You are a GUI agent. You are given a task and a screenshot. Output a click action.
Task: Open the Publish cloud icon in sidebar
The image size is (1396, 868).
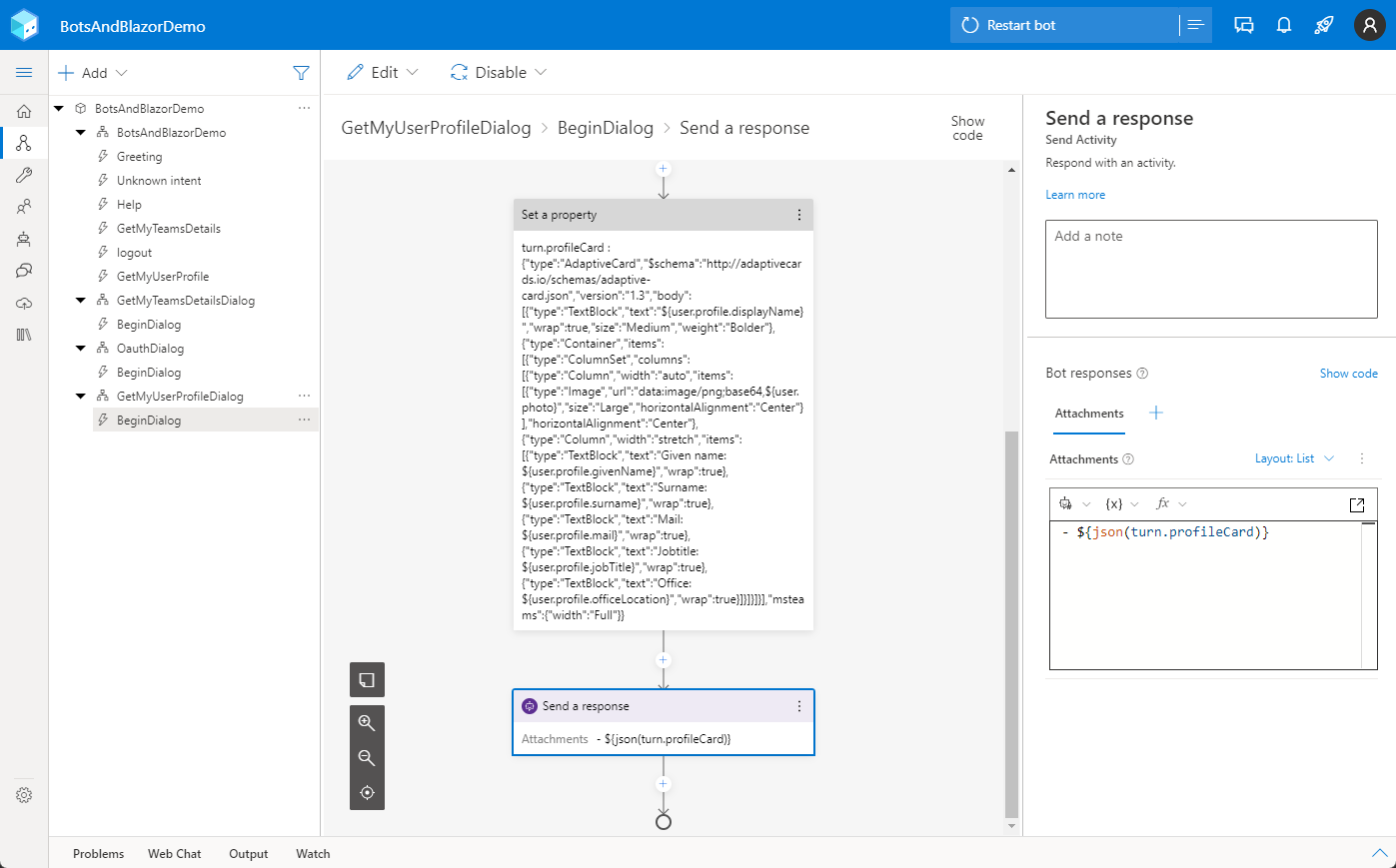(x=24, y=303)
